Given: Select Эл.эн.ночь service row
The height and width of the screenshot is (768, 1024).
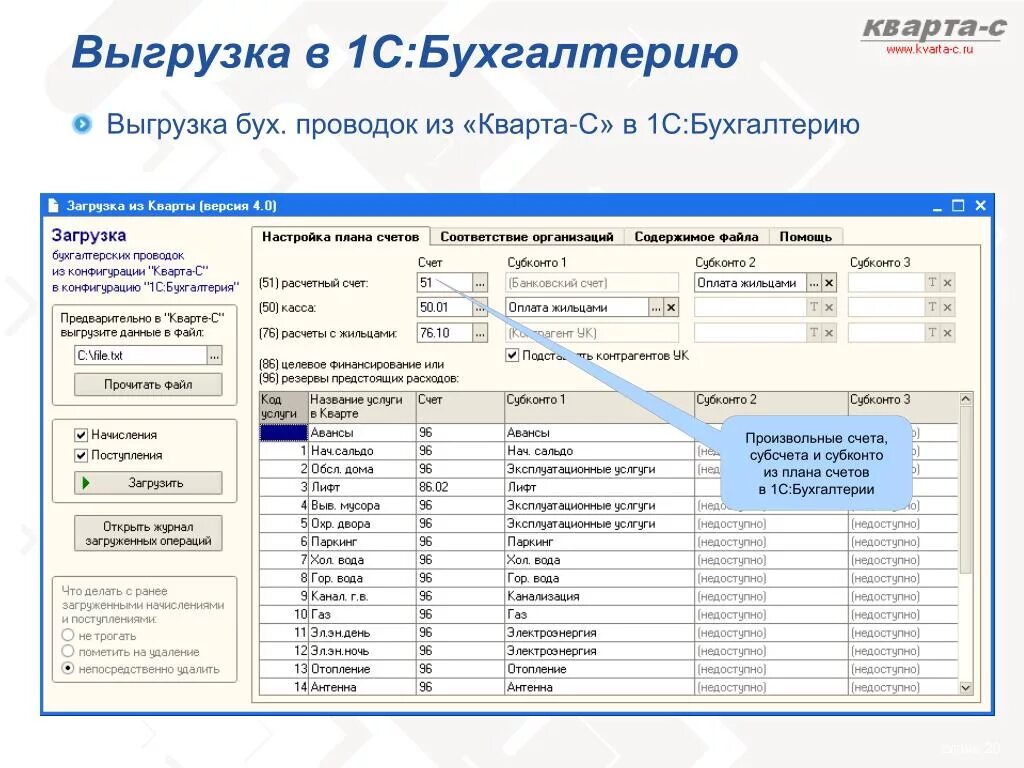Looking at the screenshot, I should 609,651.
